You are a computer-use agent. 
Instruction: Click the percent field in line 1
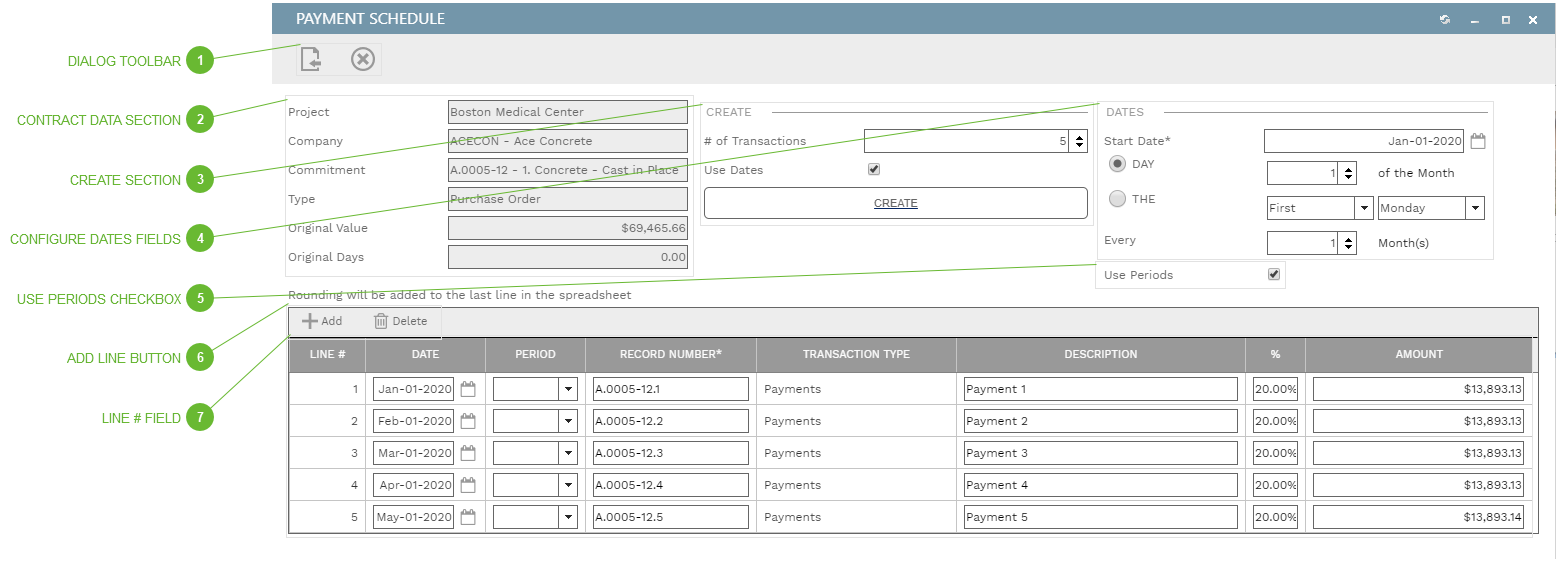tap(1275, 389)
